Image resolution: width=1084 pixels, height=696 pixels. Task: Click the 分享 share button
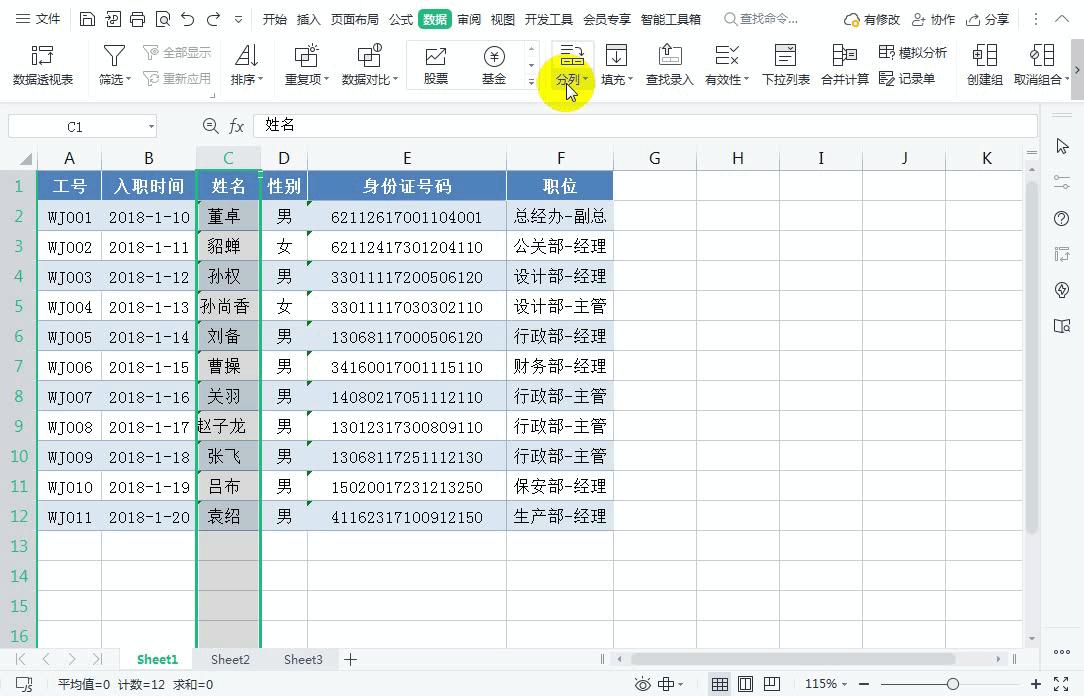click(x=989, y=18)
